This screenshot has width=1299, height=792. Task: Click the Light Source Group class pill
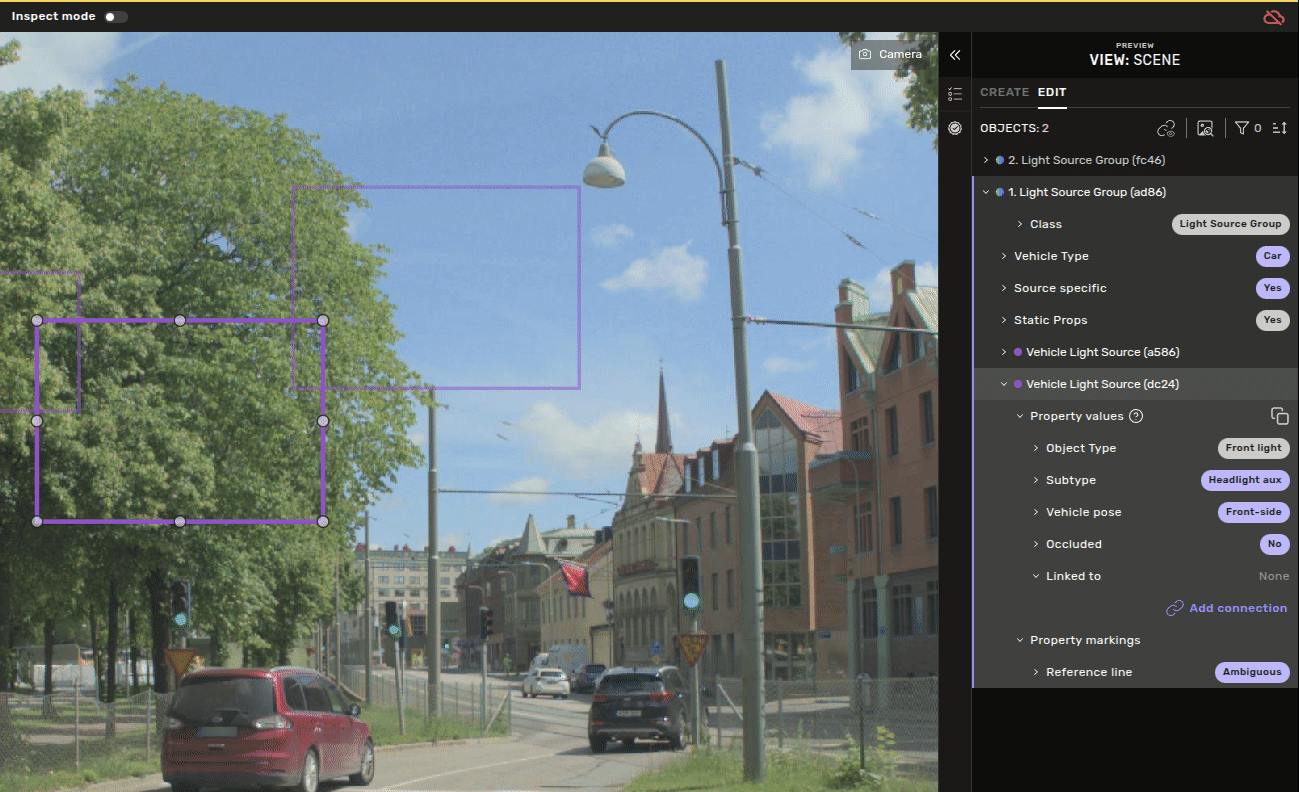pos(1230,224)
